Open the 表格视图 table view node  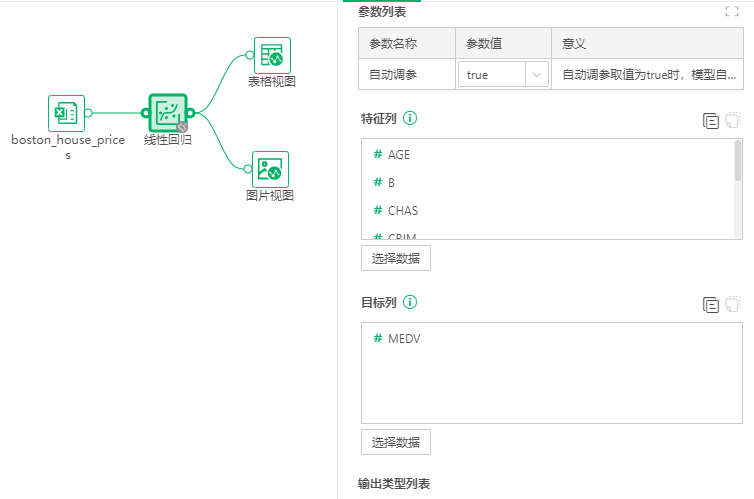coord(272,56)
